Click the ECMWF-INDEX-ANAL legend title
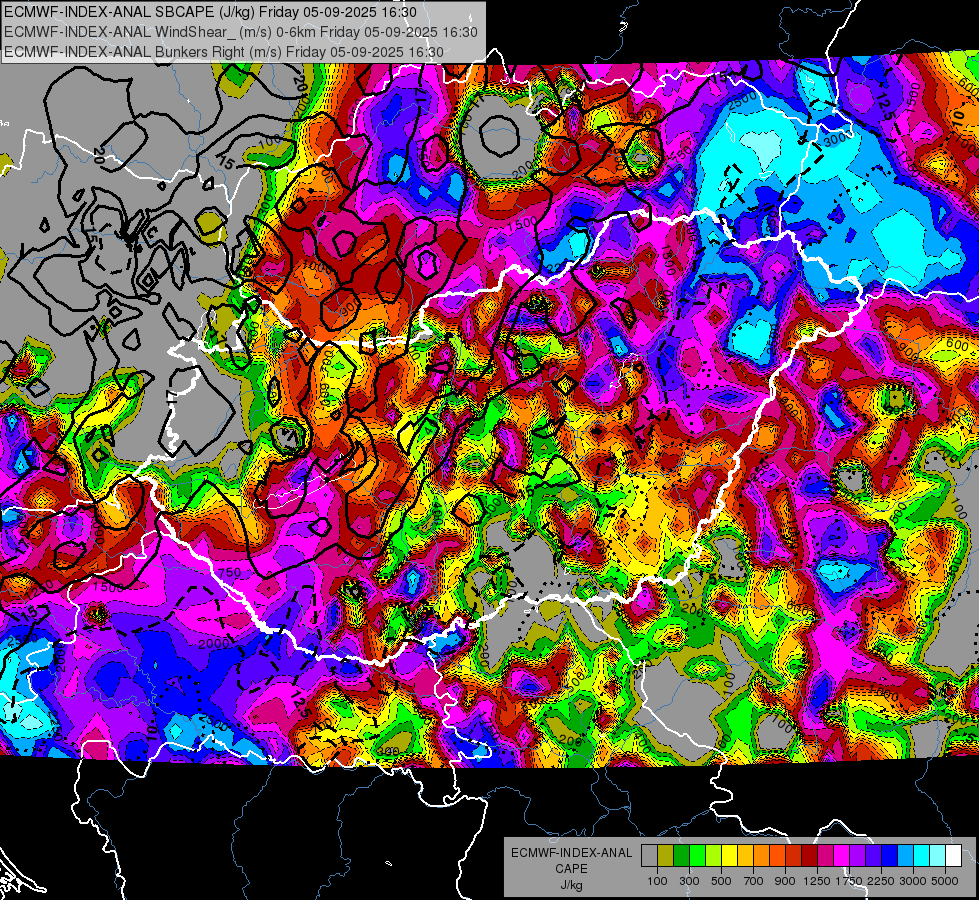Viewport: 979px width, 900px height. (571, 853)
